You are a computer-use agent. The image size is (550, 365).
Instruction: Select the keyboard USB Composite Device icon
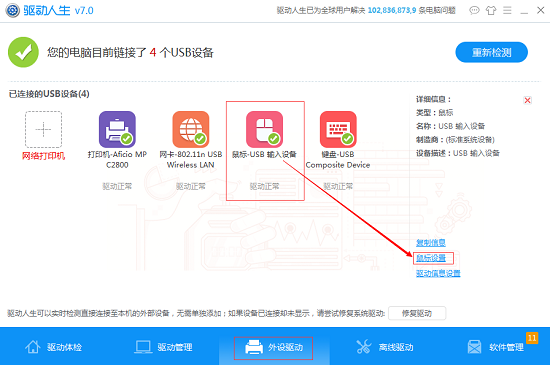coord(338,129)
